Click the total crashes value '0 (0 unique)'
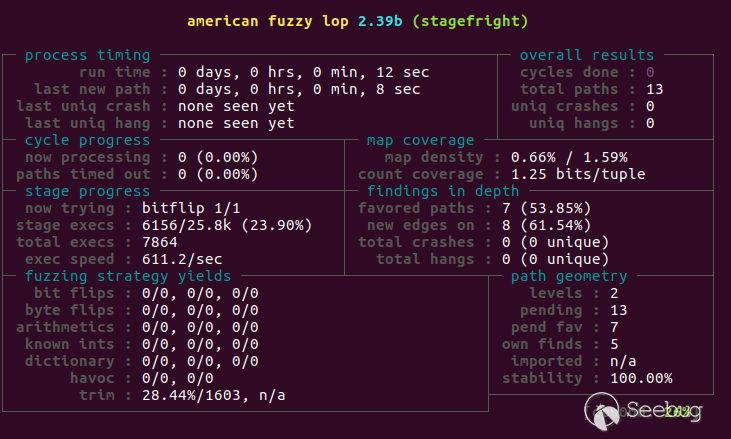This screenshot has height=439, width=731. click(556, 242)
